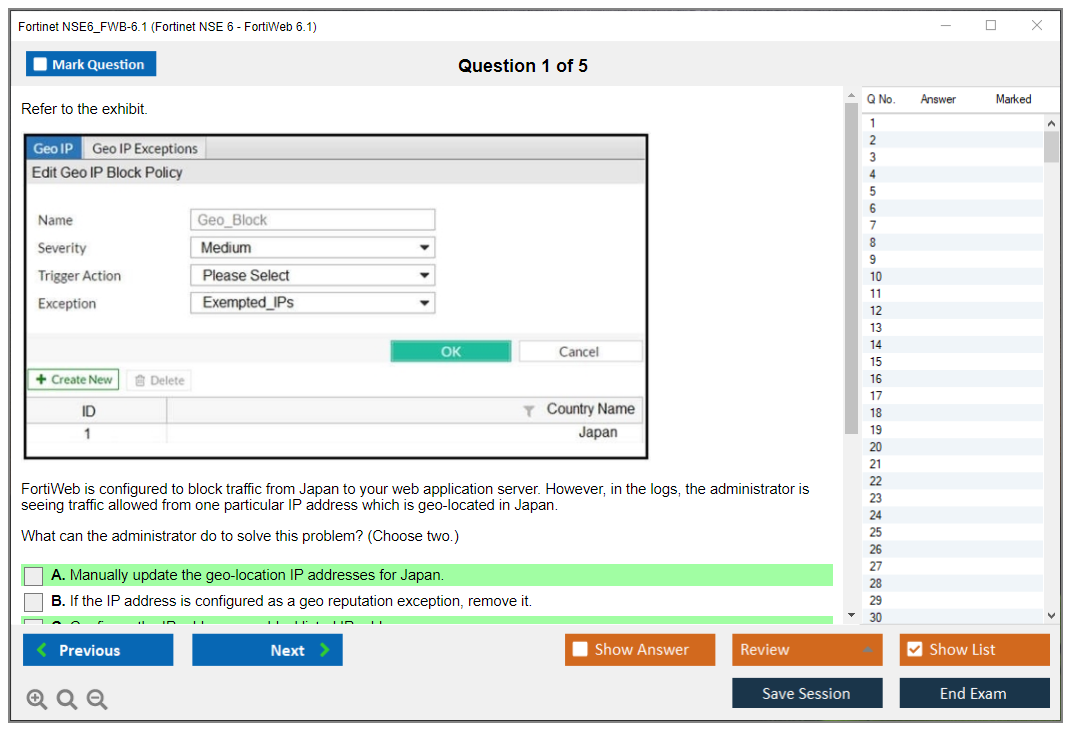Click the zoom out magnifier icon
This screenshot has width=1075, height=735.
click(x=97, y=700)
